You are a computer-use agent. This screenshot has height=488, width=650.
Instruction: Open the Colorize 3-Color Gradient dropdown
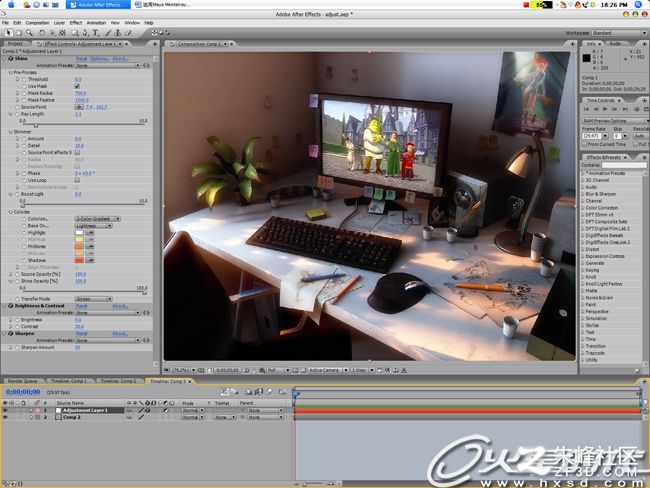[97, 219]
